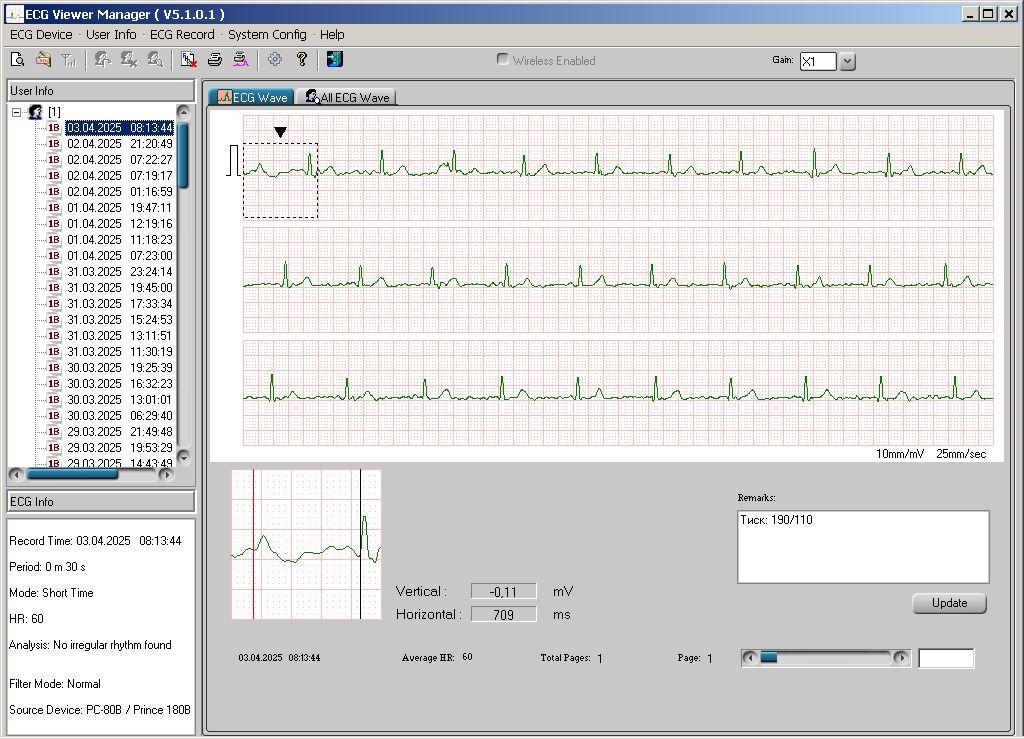The height and width of the screenshot is (739, 1024).
Task: Select record 01.04.2025 11:18:23
Action: click(x=120, y=240)
